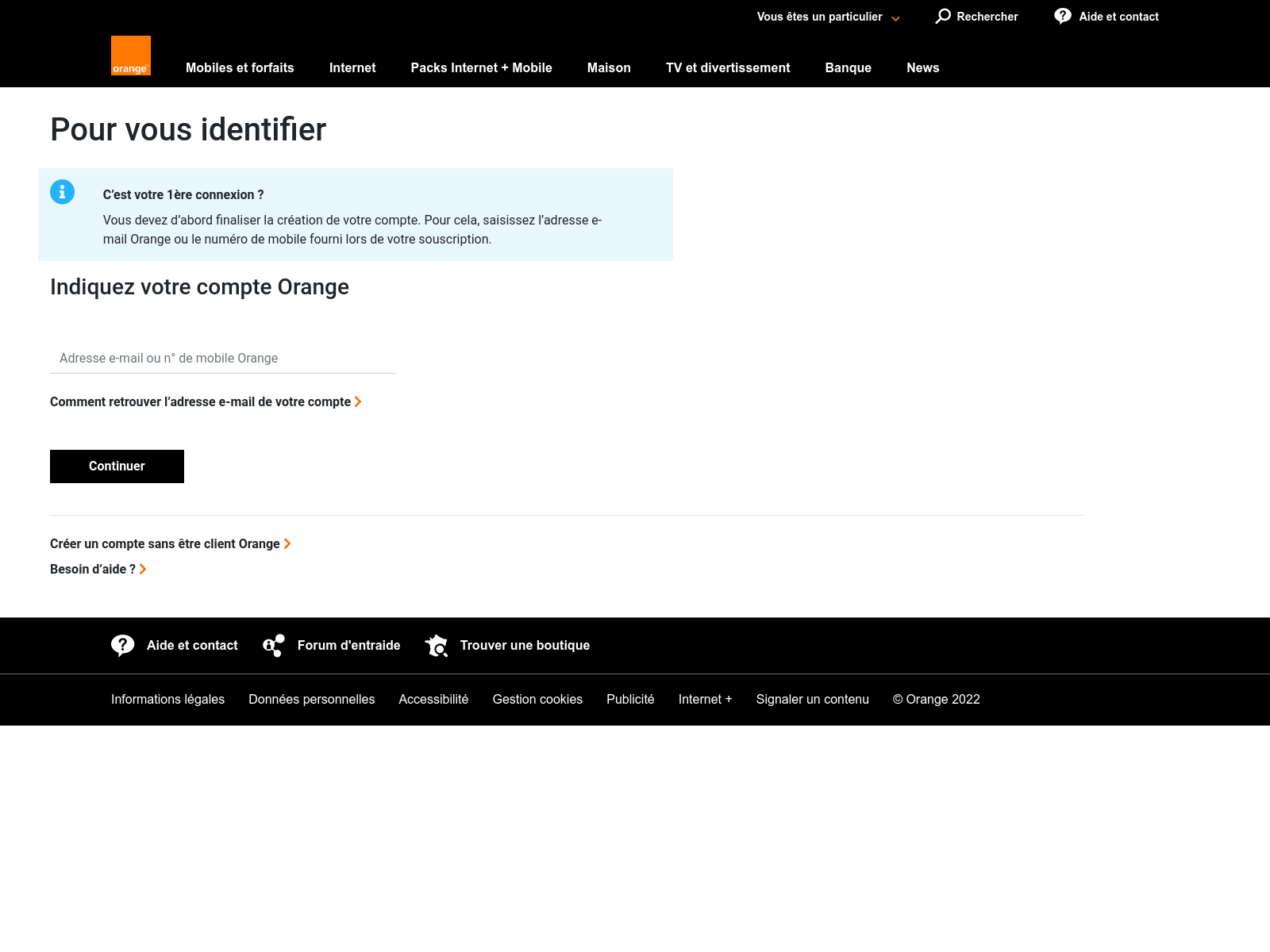Click the '© Orange 2022' footer text
1270x952 pixels.
coord(937,700)
